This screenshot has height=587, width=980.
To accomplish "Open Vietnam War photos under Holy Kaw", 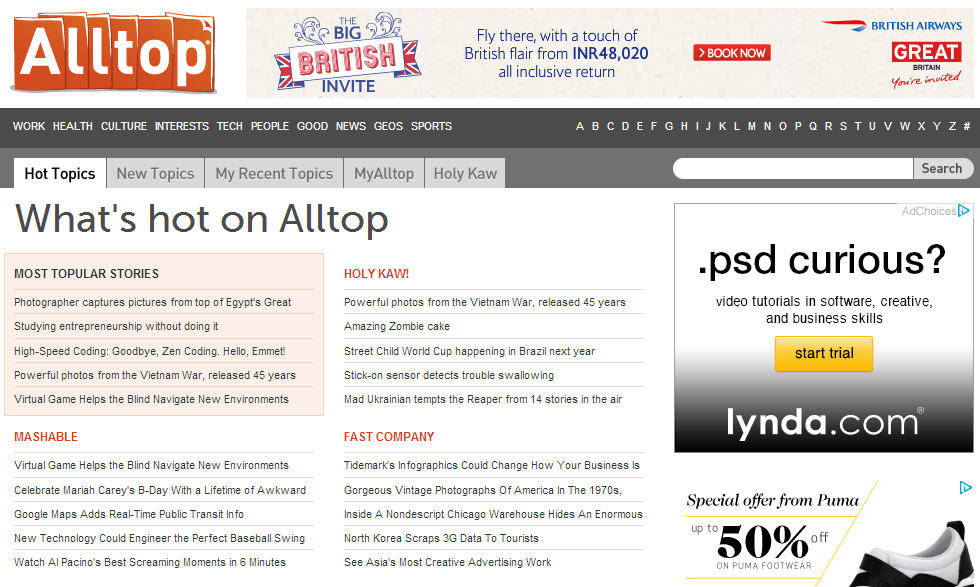I will [x=484, y=303].
